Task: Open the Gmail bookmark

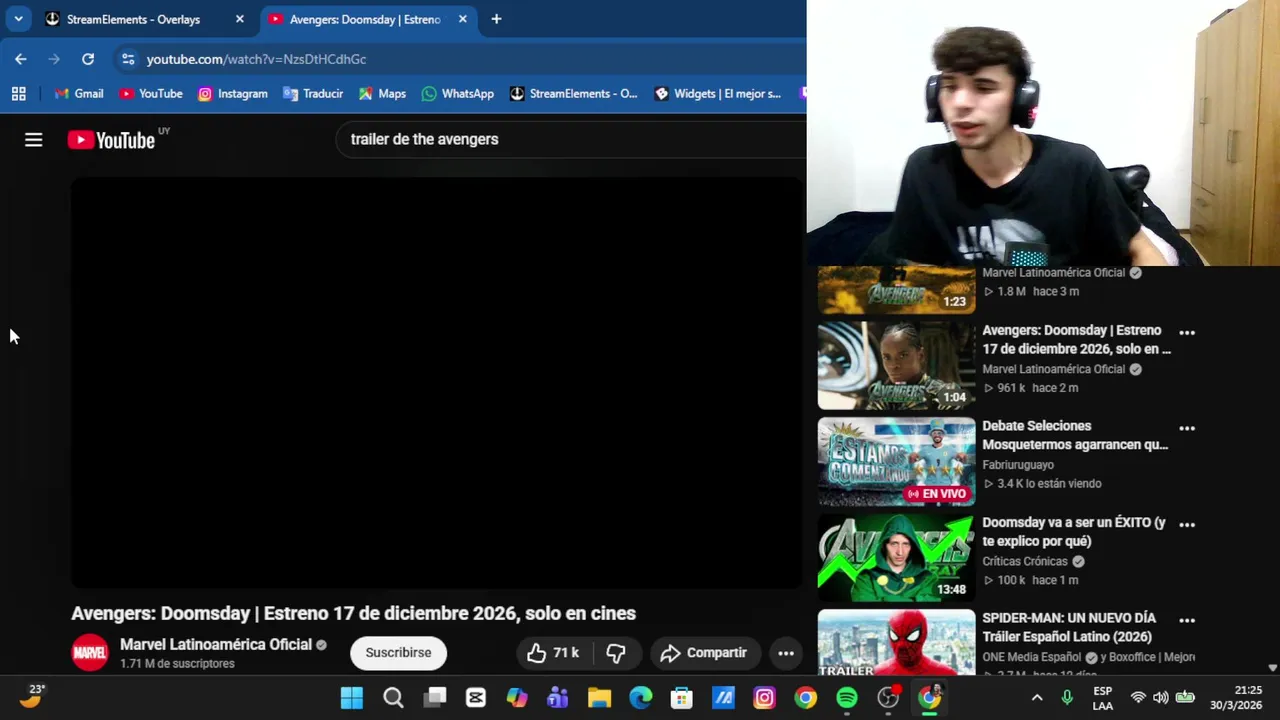Action: (79, 93)
